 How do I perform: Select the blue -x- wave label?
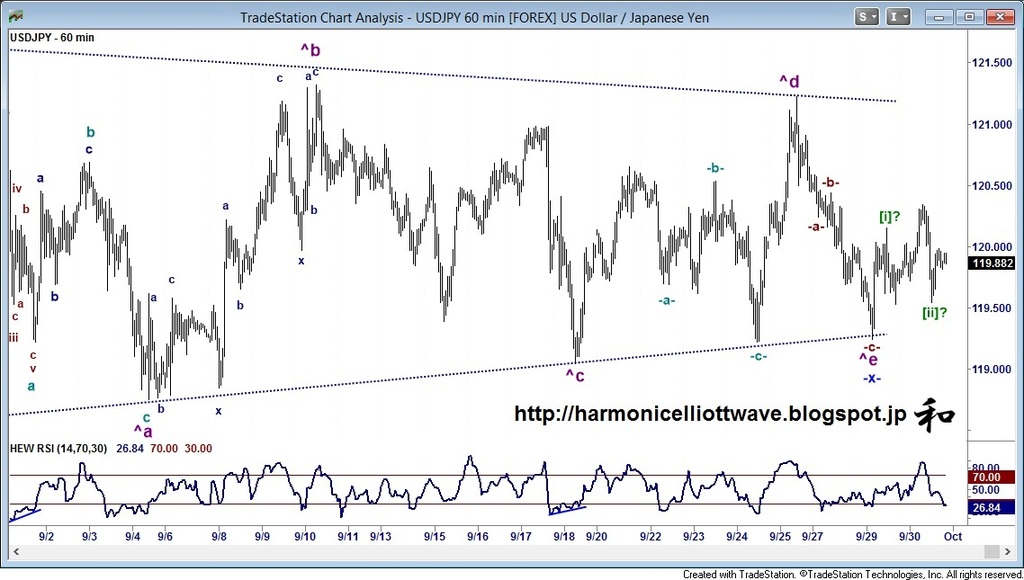click(x=872, y=378)
